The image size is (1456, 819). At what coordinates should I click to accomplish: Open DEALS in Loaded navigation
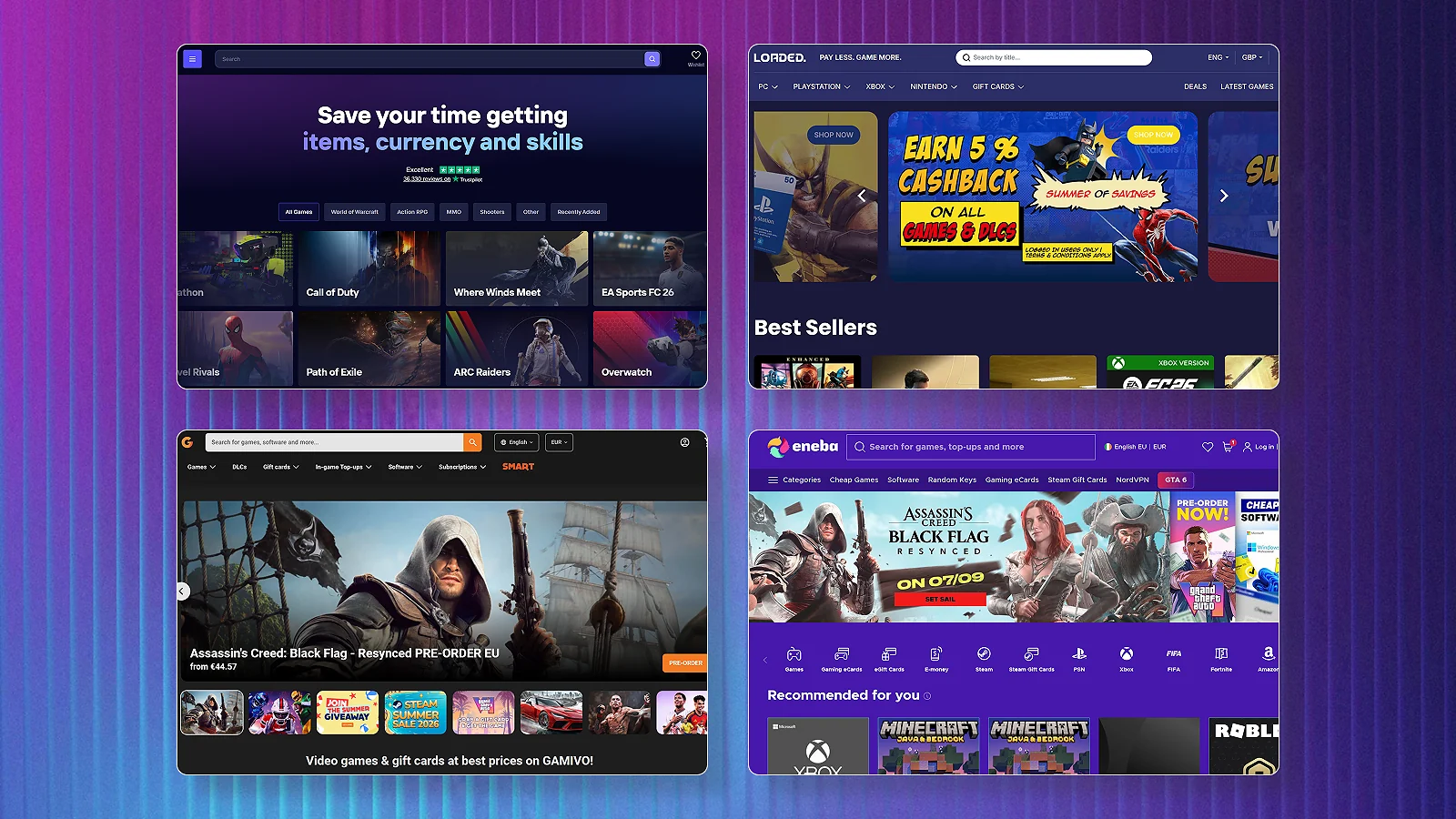click(1196, 86)
